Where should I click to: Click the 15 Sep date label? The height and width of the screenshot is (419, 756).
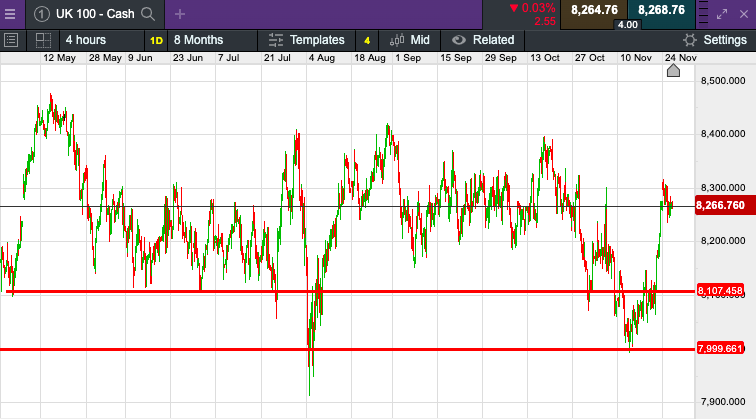coord(456,58)
